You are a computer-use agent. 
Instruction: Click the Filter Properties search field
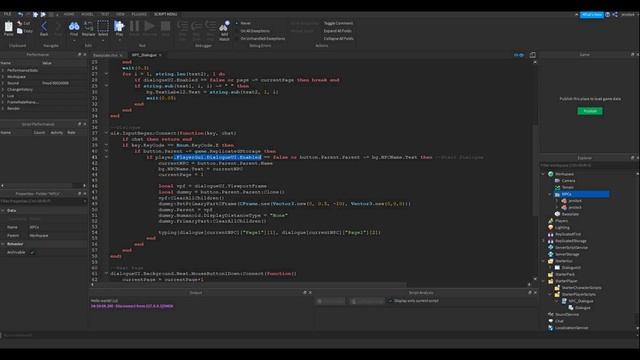point(43,201)
